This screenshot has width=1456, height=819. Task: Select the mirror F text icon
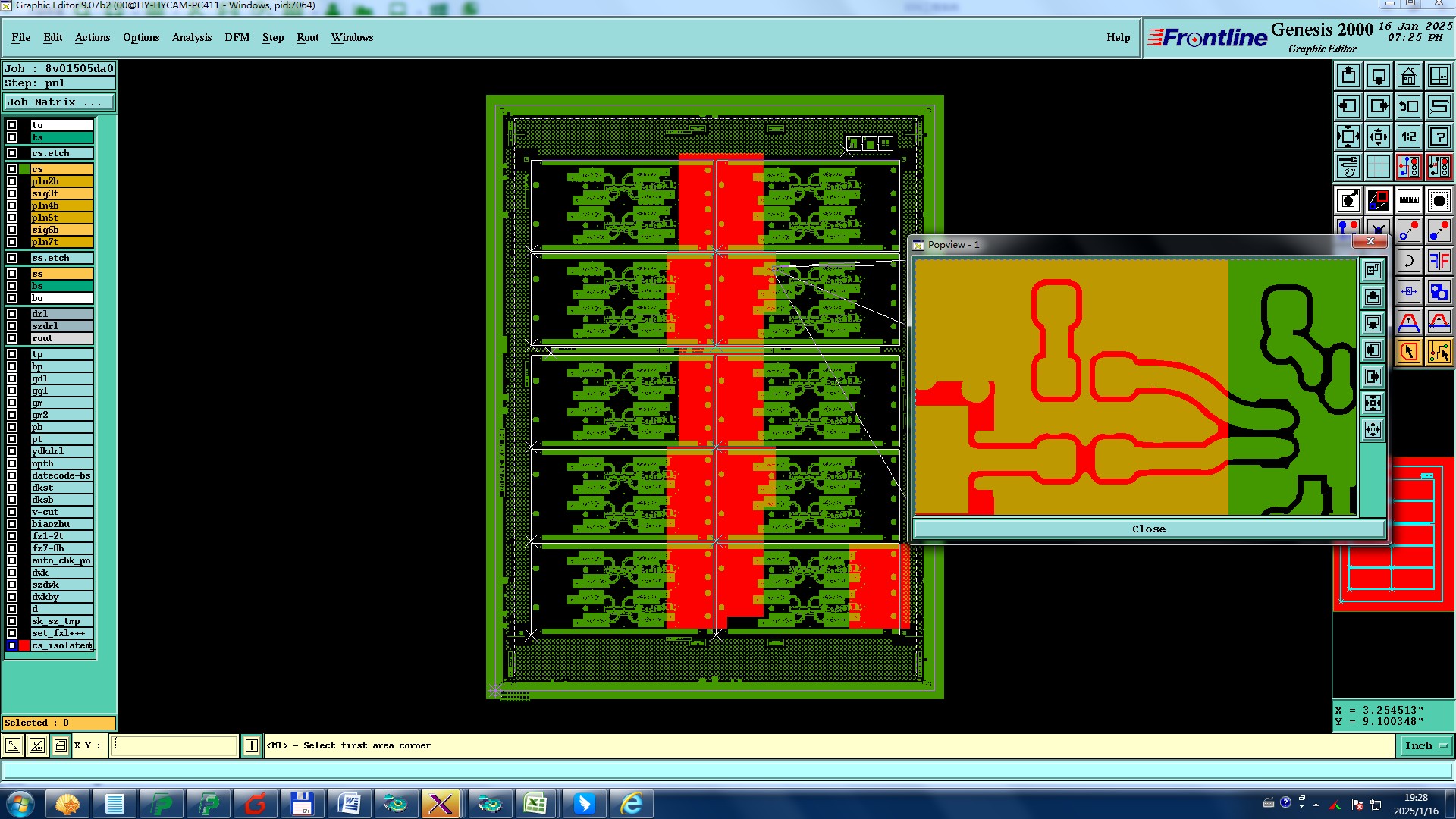pos(1439,261)
